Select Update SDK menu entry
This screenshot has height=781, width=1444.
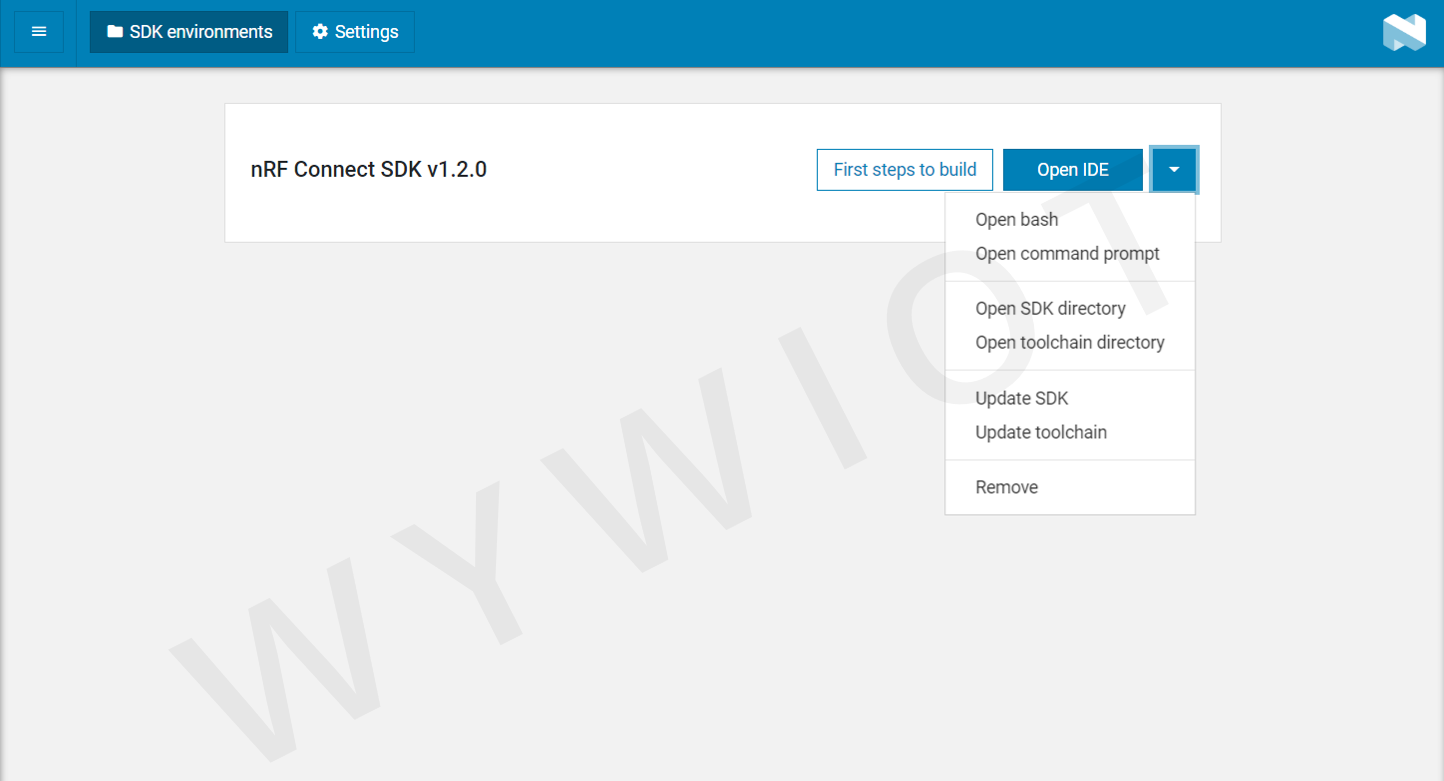pyautogui.click(x=1070, y=399)
